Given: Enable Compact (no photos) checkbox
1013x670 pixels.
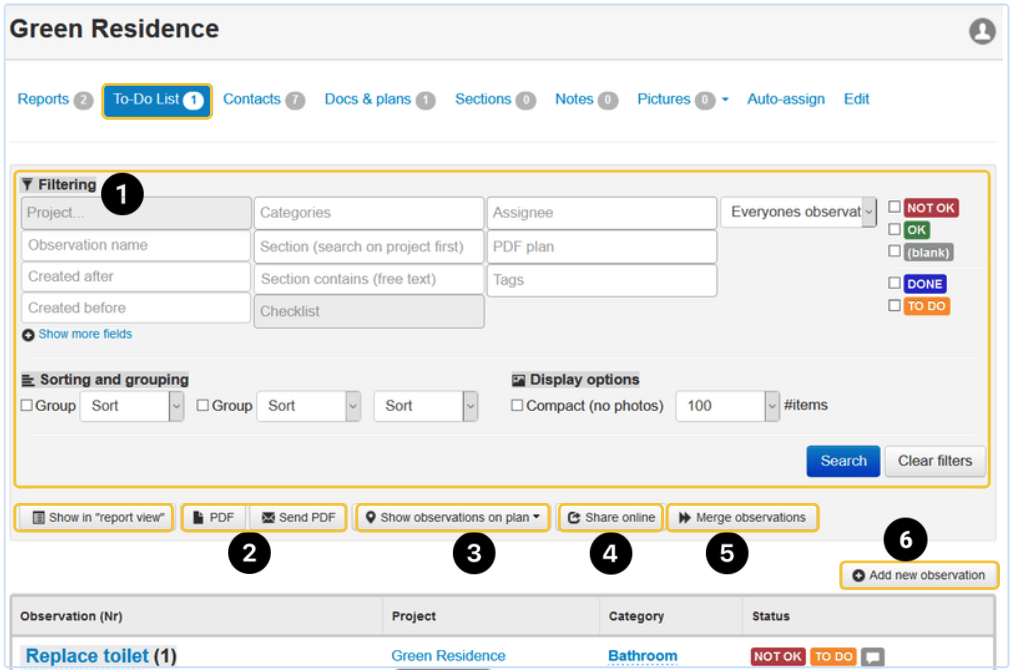Looking at the screenshot, I should pos(518,406).
